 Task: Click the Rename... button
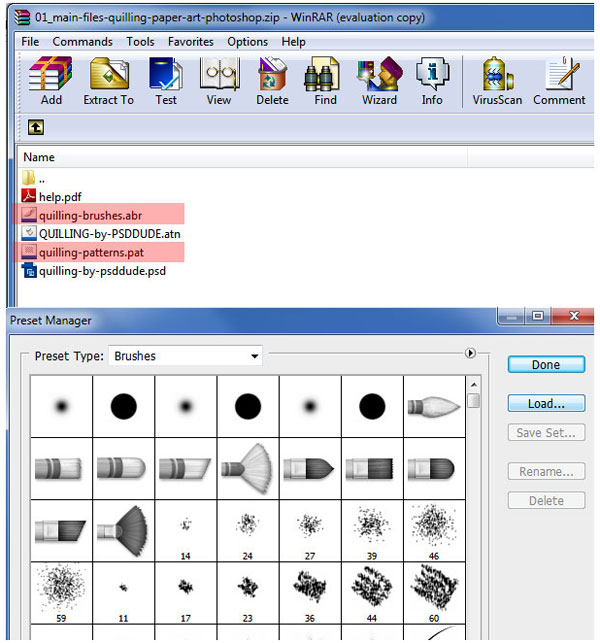(546, 472)
